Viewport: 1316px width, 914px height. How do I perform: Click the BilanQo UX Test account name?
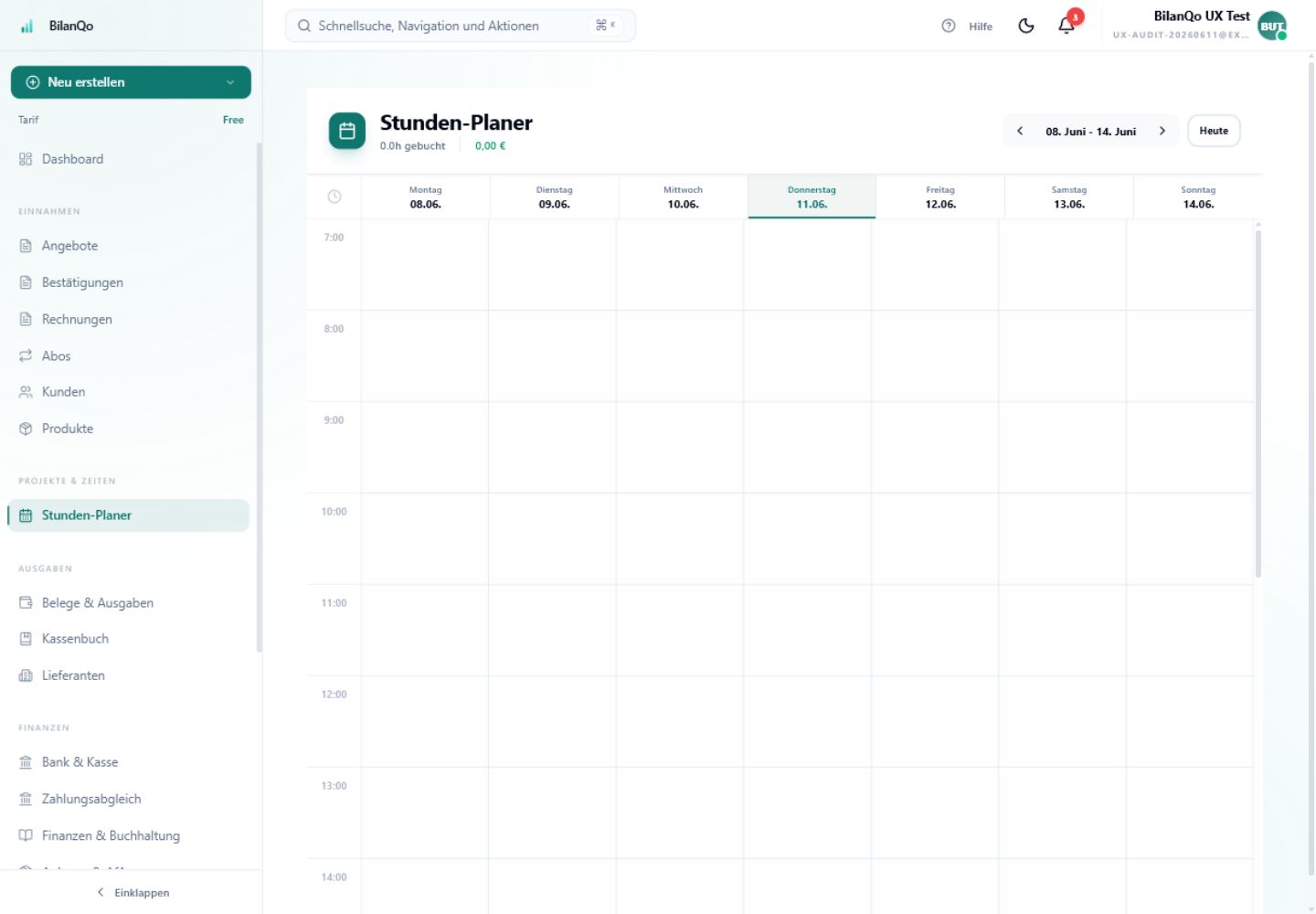(1202, 16)
